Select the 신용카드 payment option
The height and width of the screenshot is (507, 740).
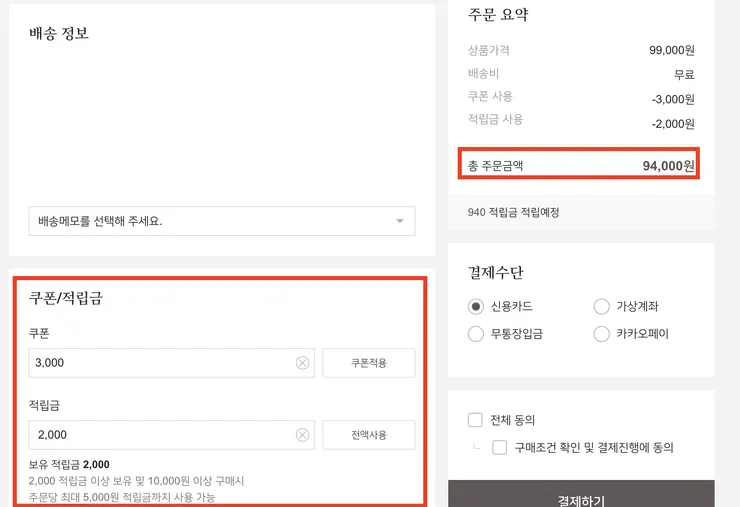click(476, 307)
